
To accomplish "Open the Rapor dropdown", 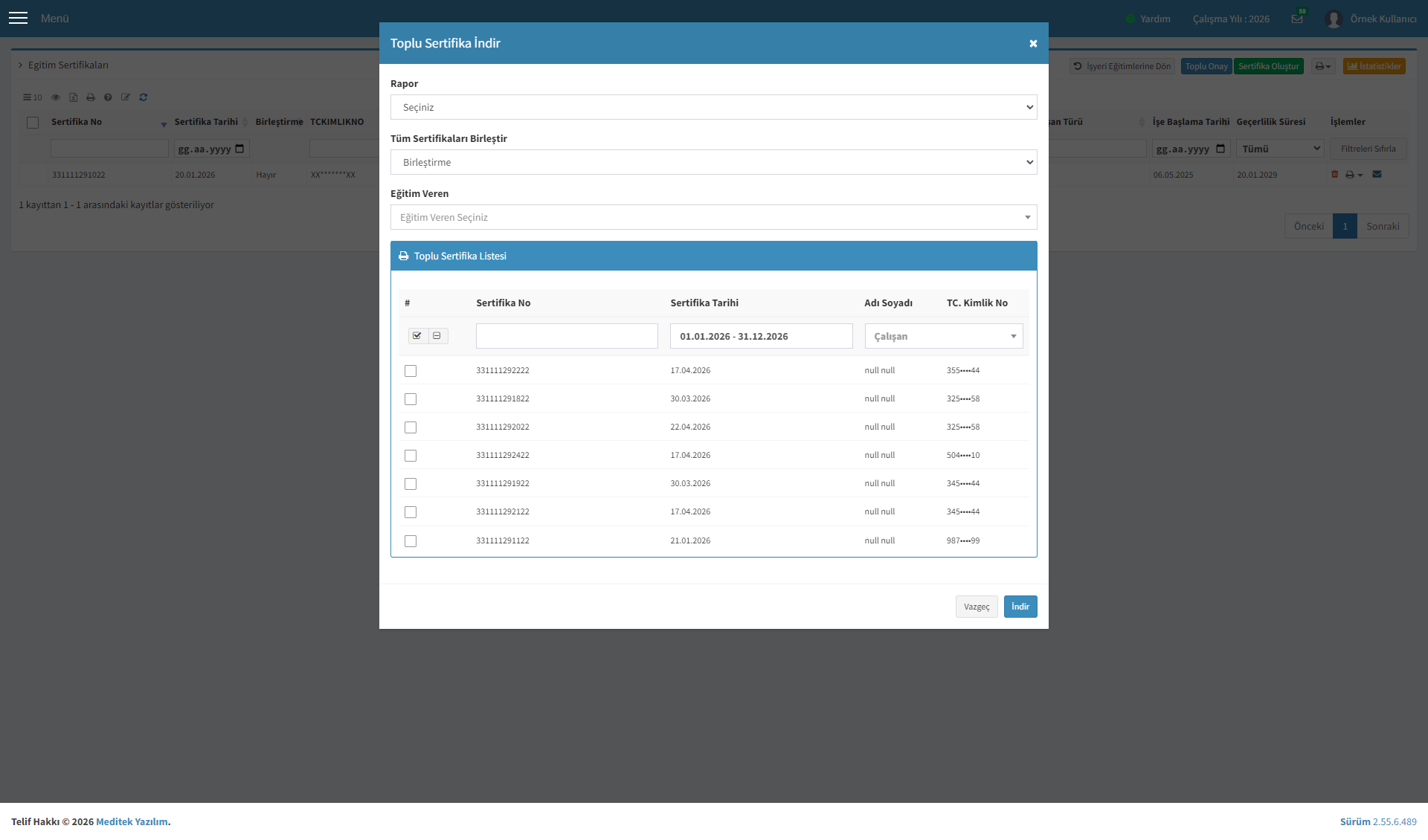I will click(x=714, y=107).
